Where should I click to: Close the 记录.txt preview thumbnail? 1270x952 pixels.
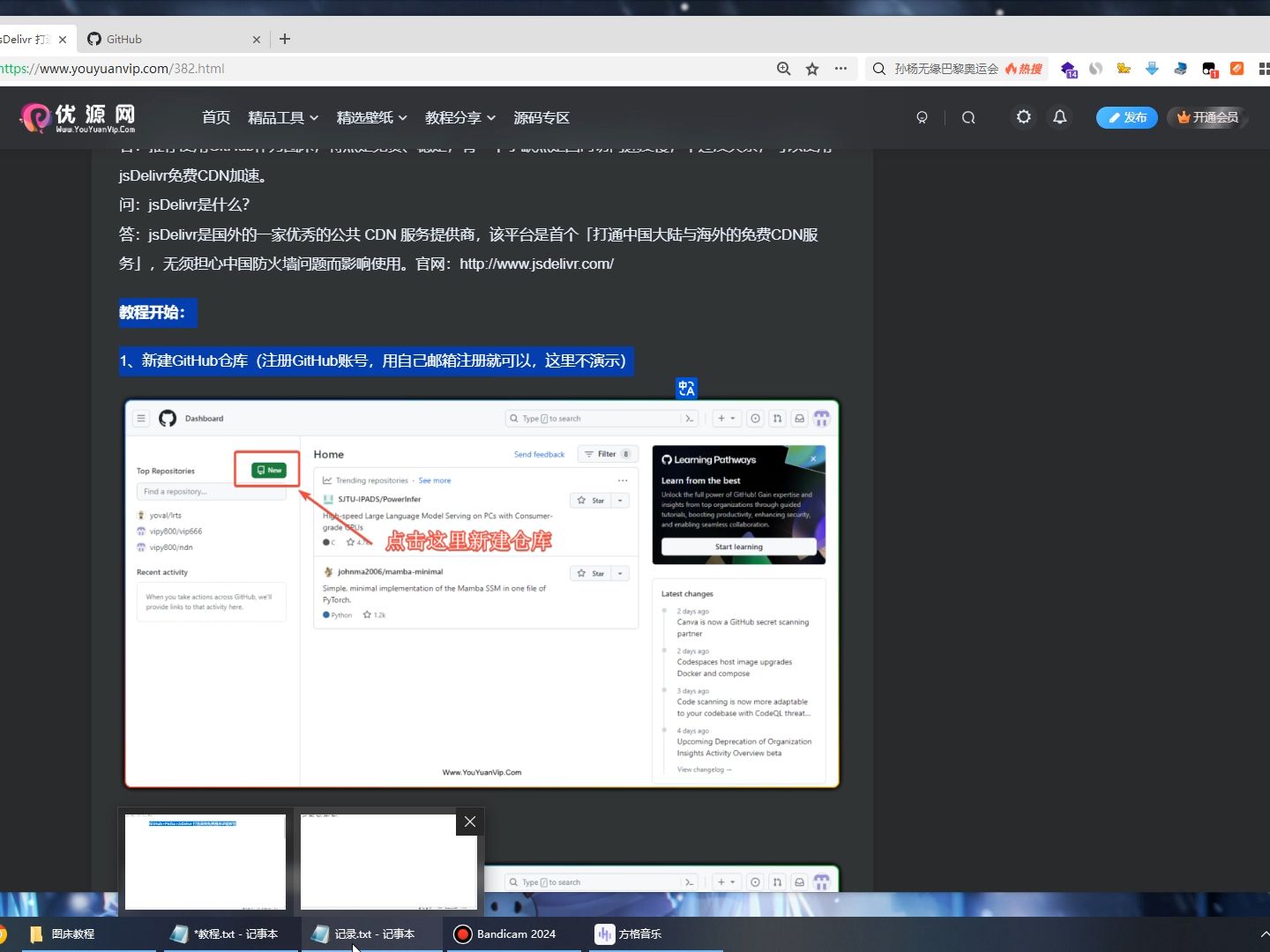coord(470,822)
